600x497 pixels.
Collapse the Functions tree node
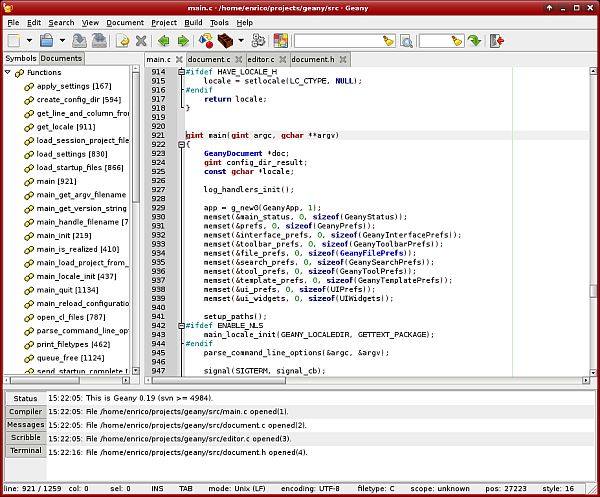pyautogui.click(x=8, y=72)
